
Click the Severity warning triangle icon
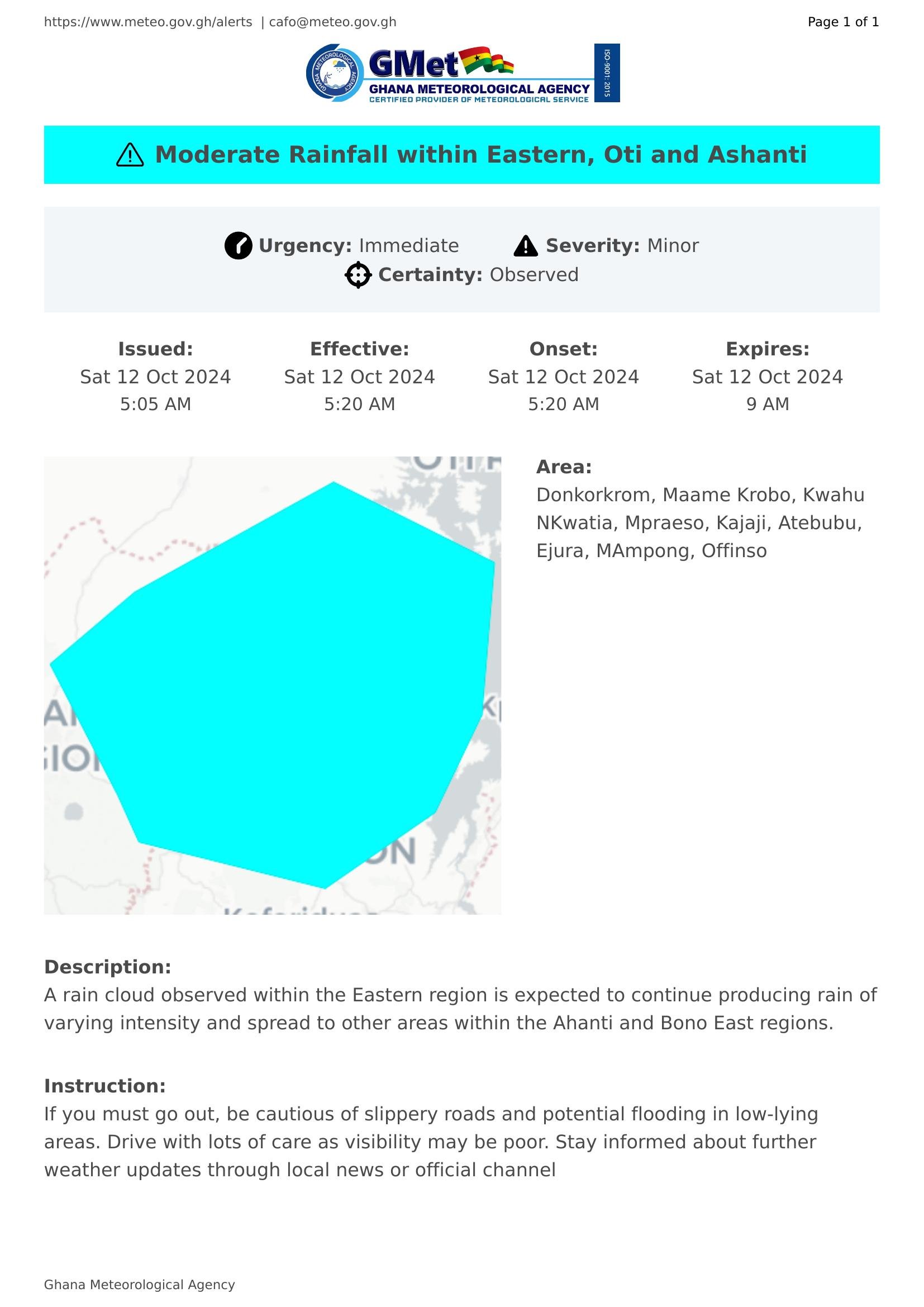click(525, 246)
